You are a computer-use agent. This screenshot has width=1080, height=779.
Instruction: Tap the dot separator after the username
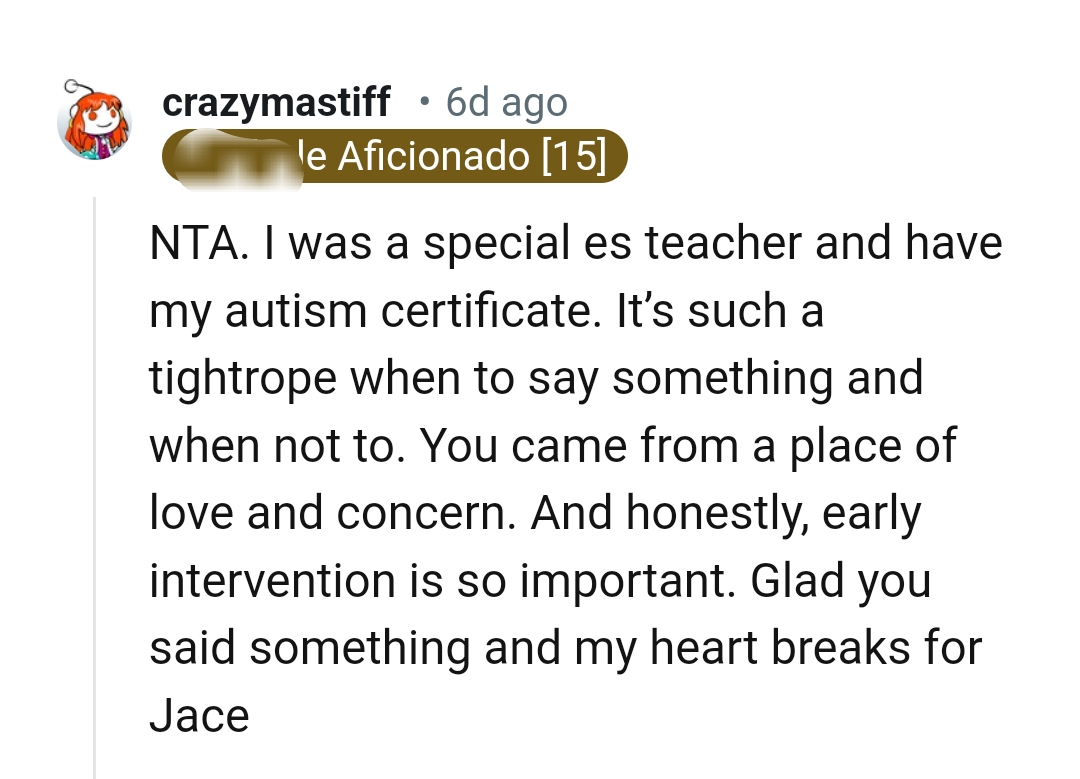[x=424, y=101]
